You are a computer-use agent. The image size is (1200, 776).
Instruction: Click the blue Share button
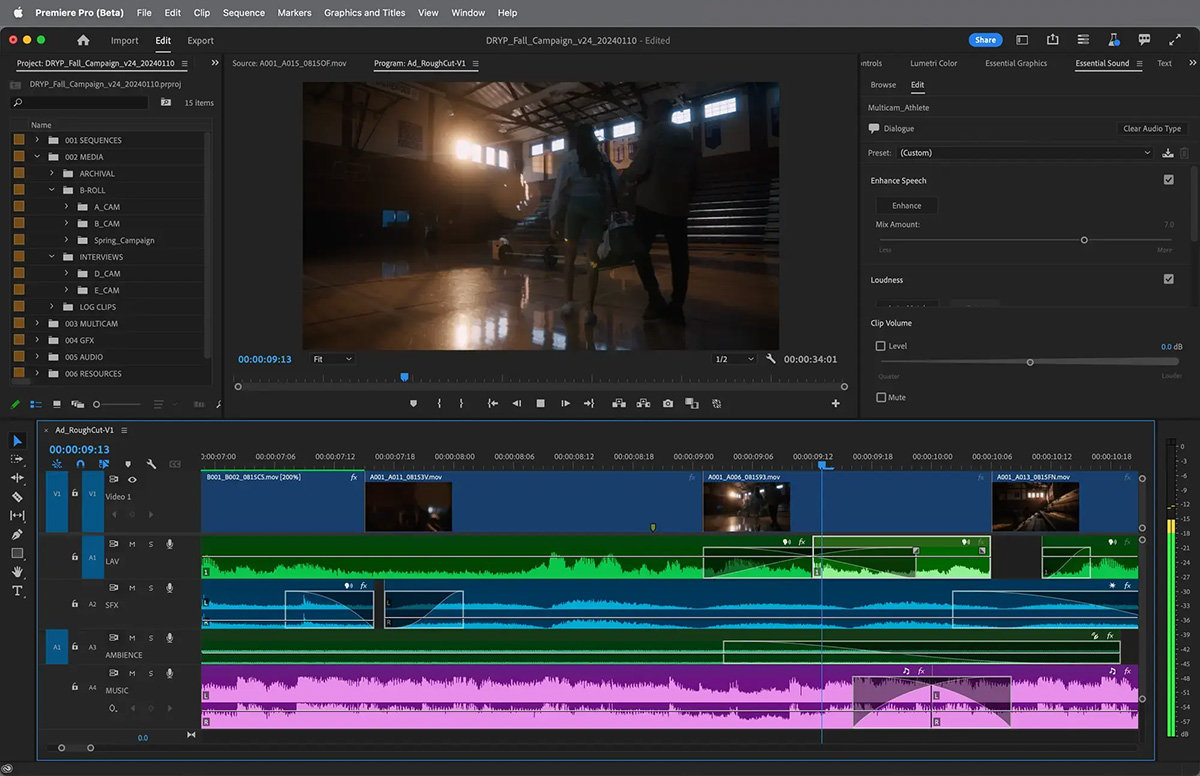(x=985, y=40)
